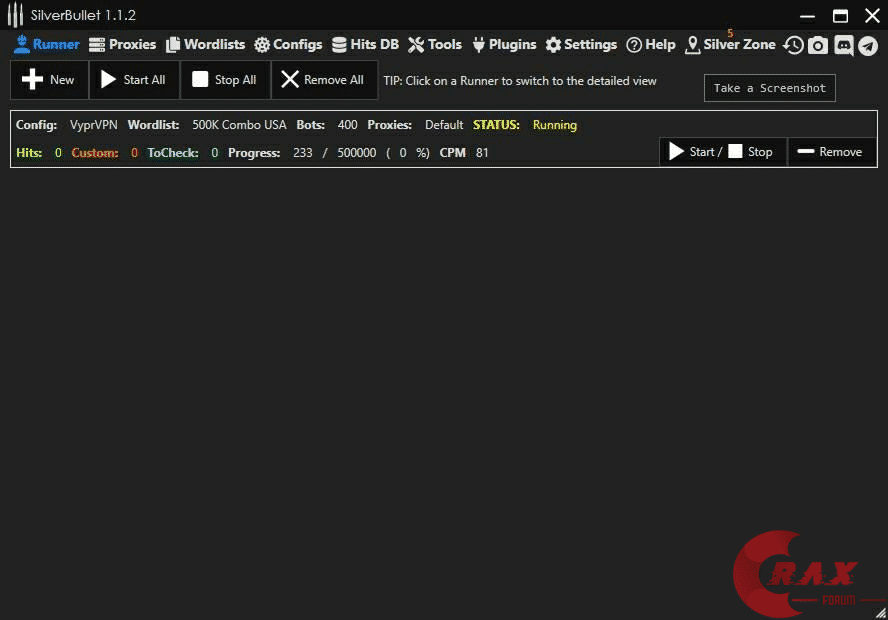Open the Help tab
This screenshot has height=620, width=888.
(x=651, y=44)
